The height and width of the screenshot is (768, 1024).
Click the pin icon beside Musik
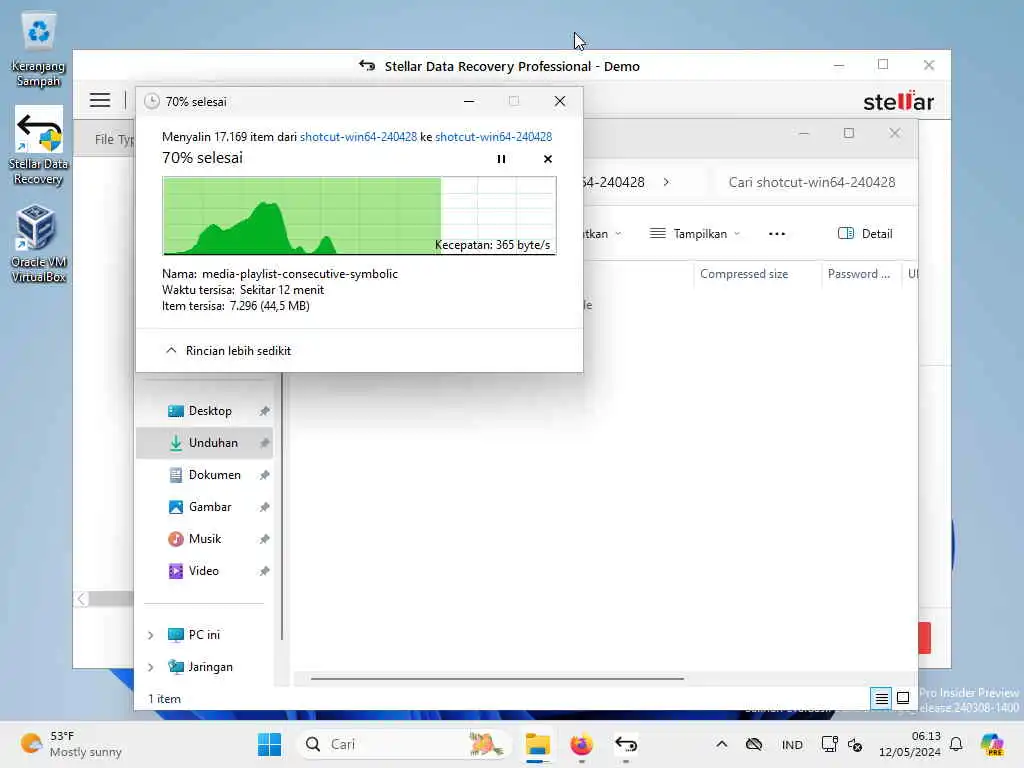click(264, 539)
